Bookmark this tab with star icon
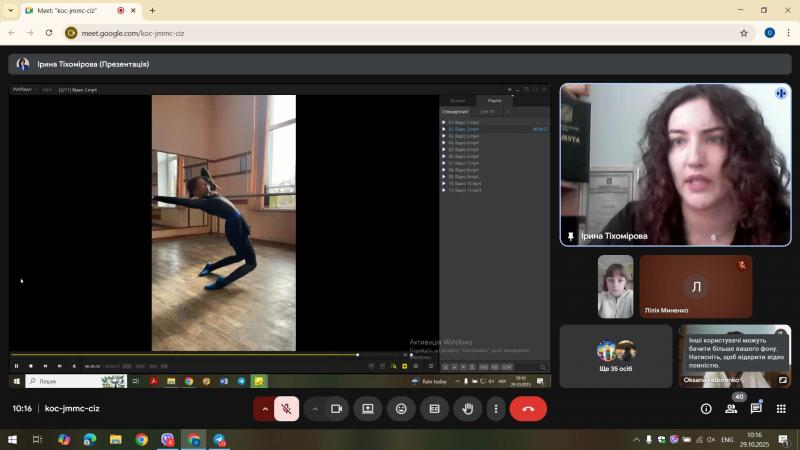The image size is (800, 450). pyautogui.click(x=744, y=33)
